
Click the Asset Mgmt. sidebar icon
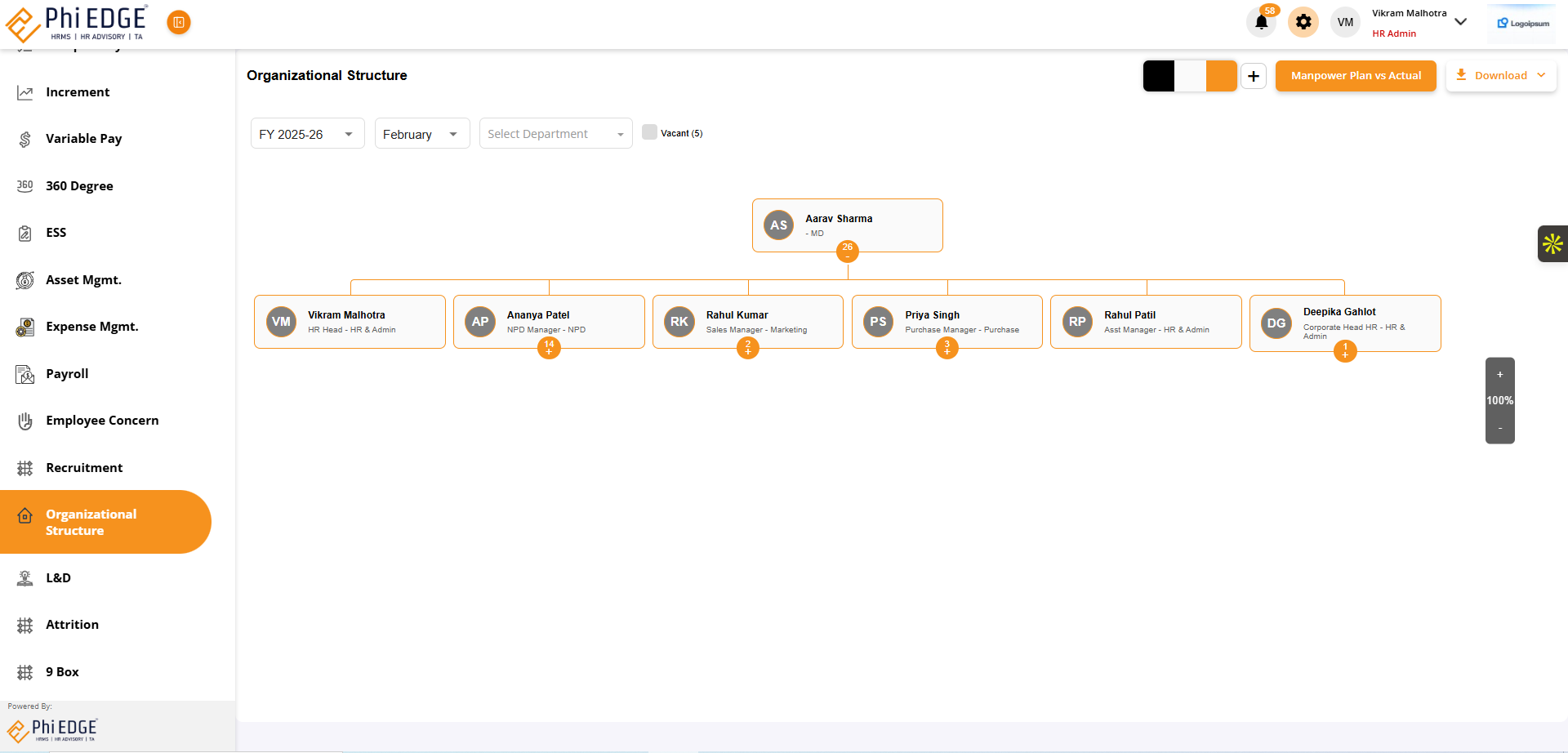coord(25,280)
